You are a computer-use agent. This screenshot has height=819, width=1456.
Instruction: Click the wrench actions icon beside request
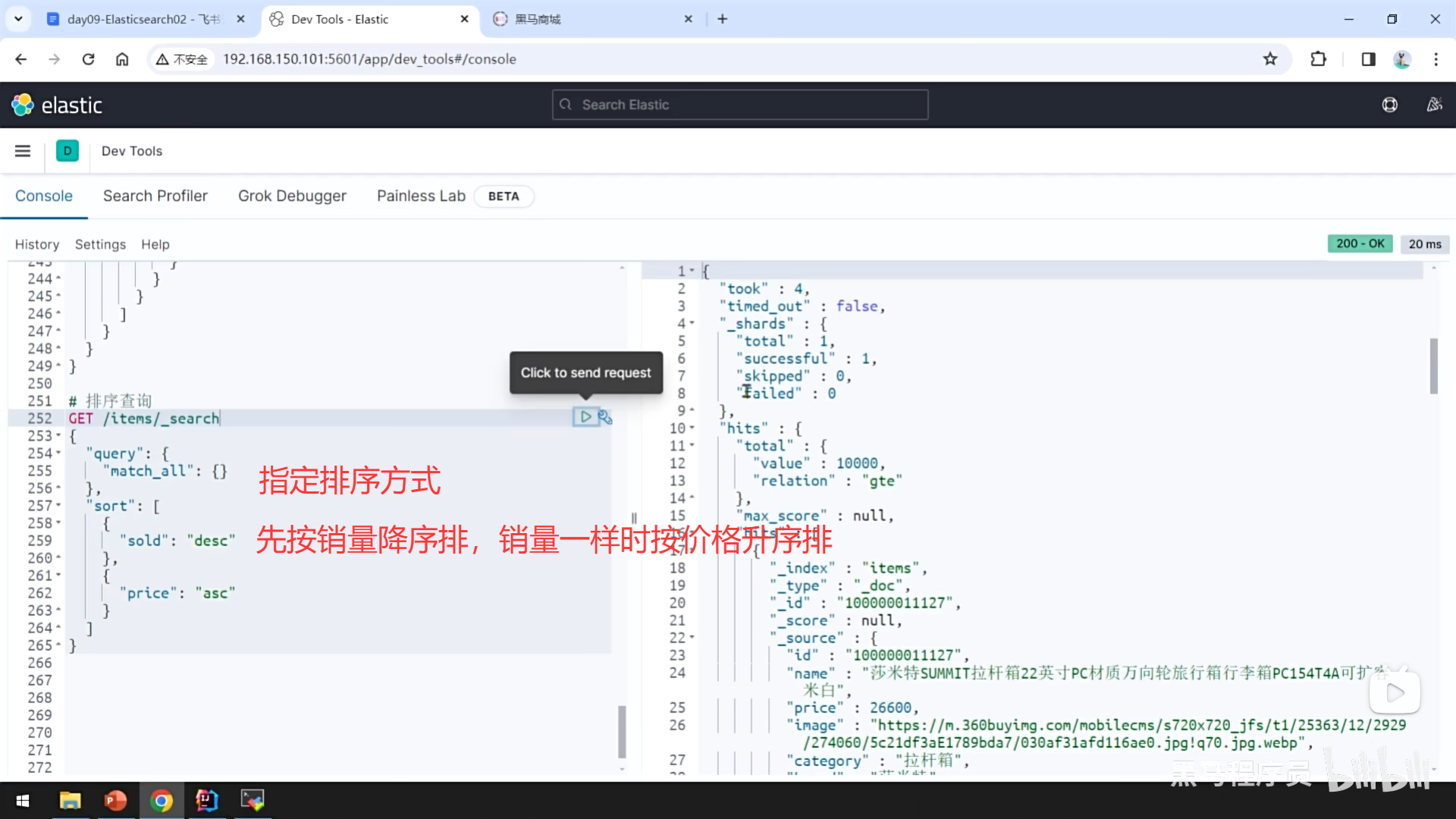[x=605, y=417]
